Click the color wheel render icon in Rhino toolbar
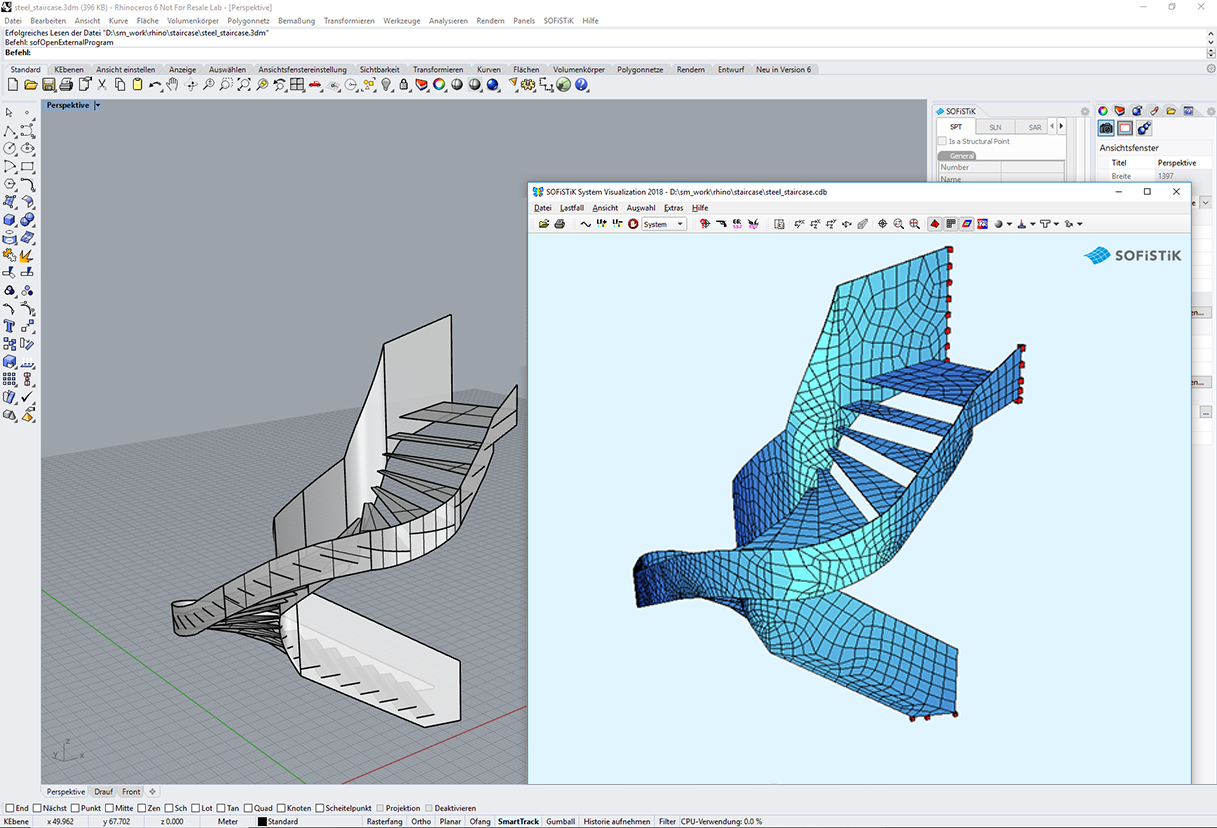 (x=439, y=85)
